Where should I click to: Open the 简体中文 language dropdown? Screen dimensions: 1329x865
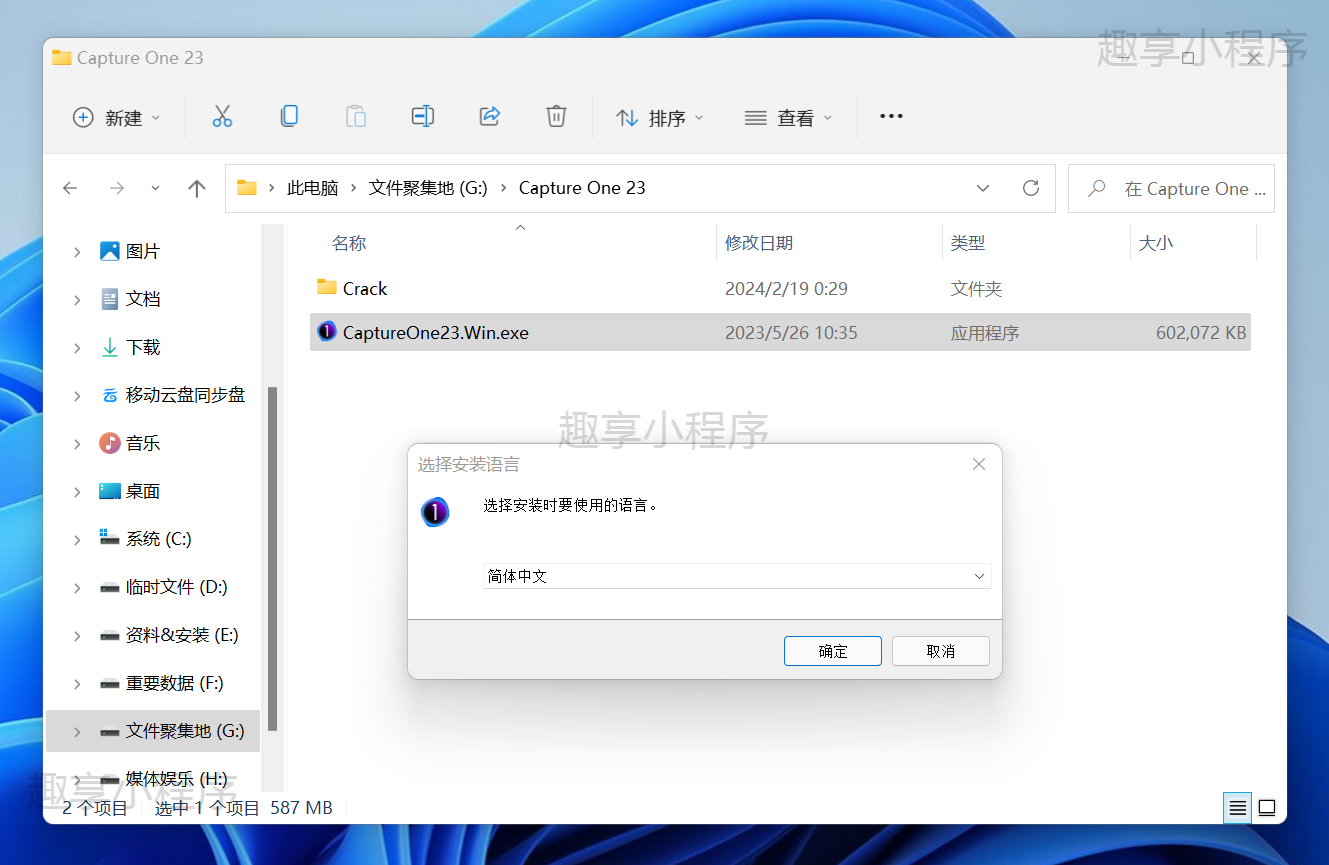click(737, 576)
